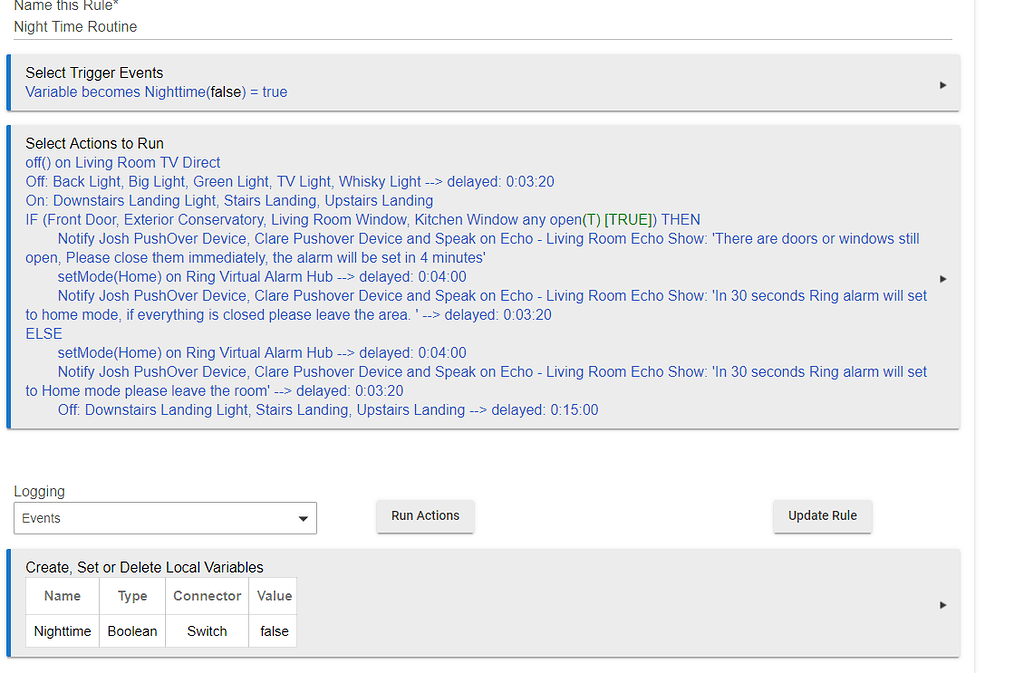This screenshot has width=1024, height=673.
Task: Select the IF Front Door condition line
Action: pos(363,219)
